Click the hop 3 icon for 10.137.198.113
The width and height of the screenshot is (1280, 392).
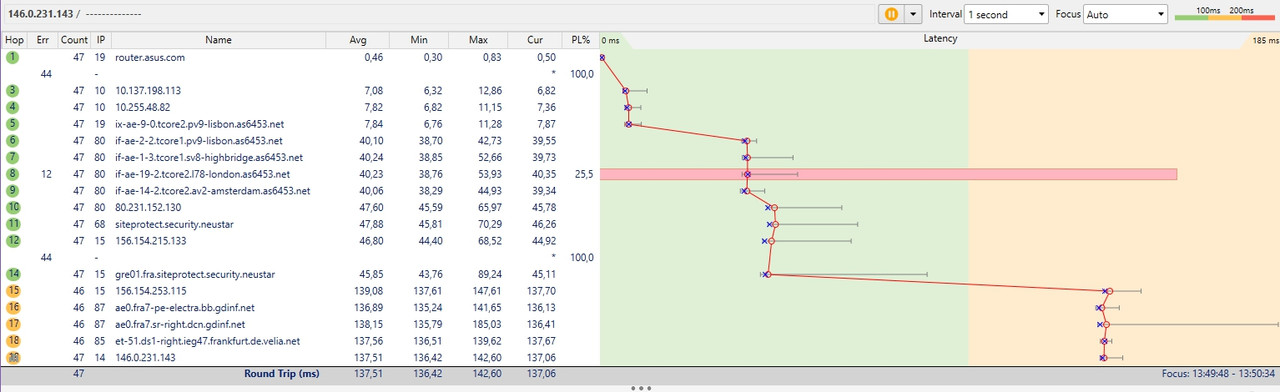tap(13, 91)
